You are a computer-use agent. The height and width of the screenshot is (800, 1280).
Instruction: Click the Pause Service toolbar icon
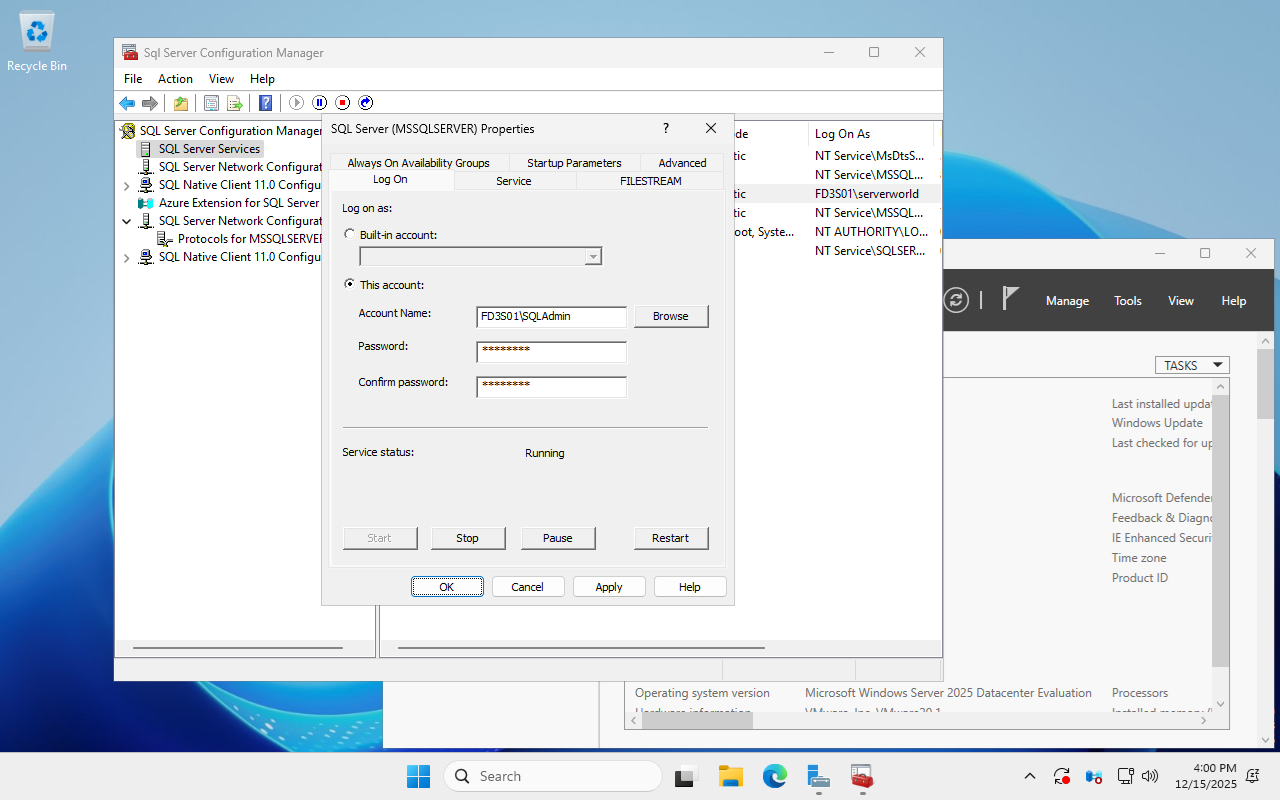click(x=319, y=103)
